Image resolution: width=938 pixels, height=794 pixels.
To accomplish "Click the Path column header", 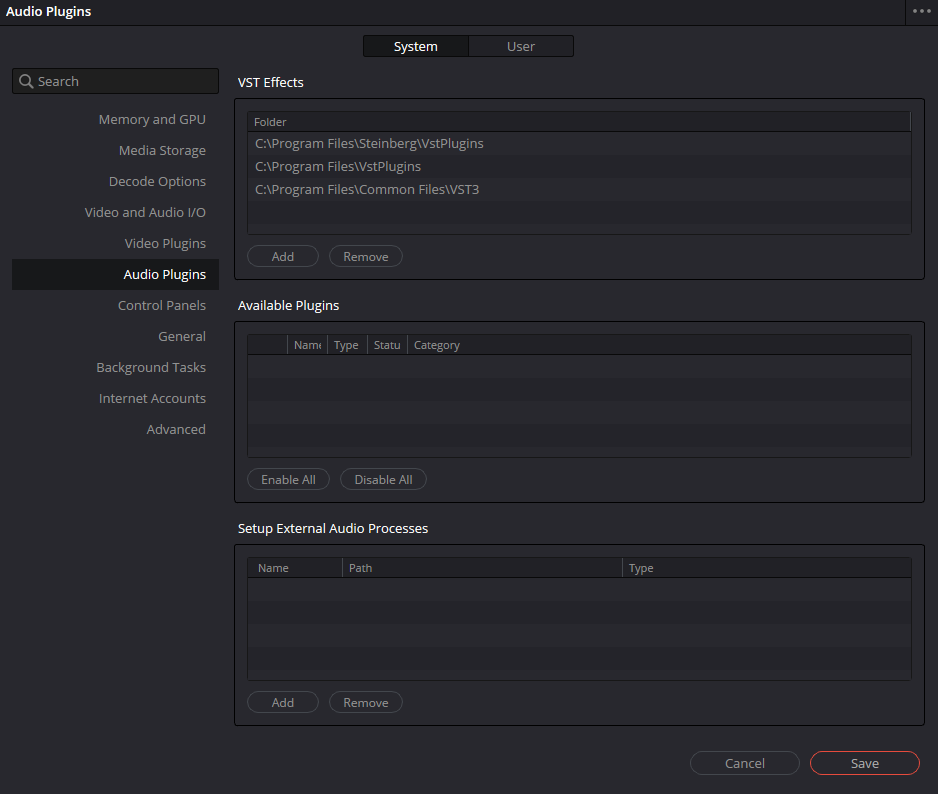I will 482,568.
